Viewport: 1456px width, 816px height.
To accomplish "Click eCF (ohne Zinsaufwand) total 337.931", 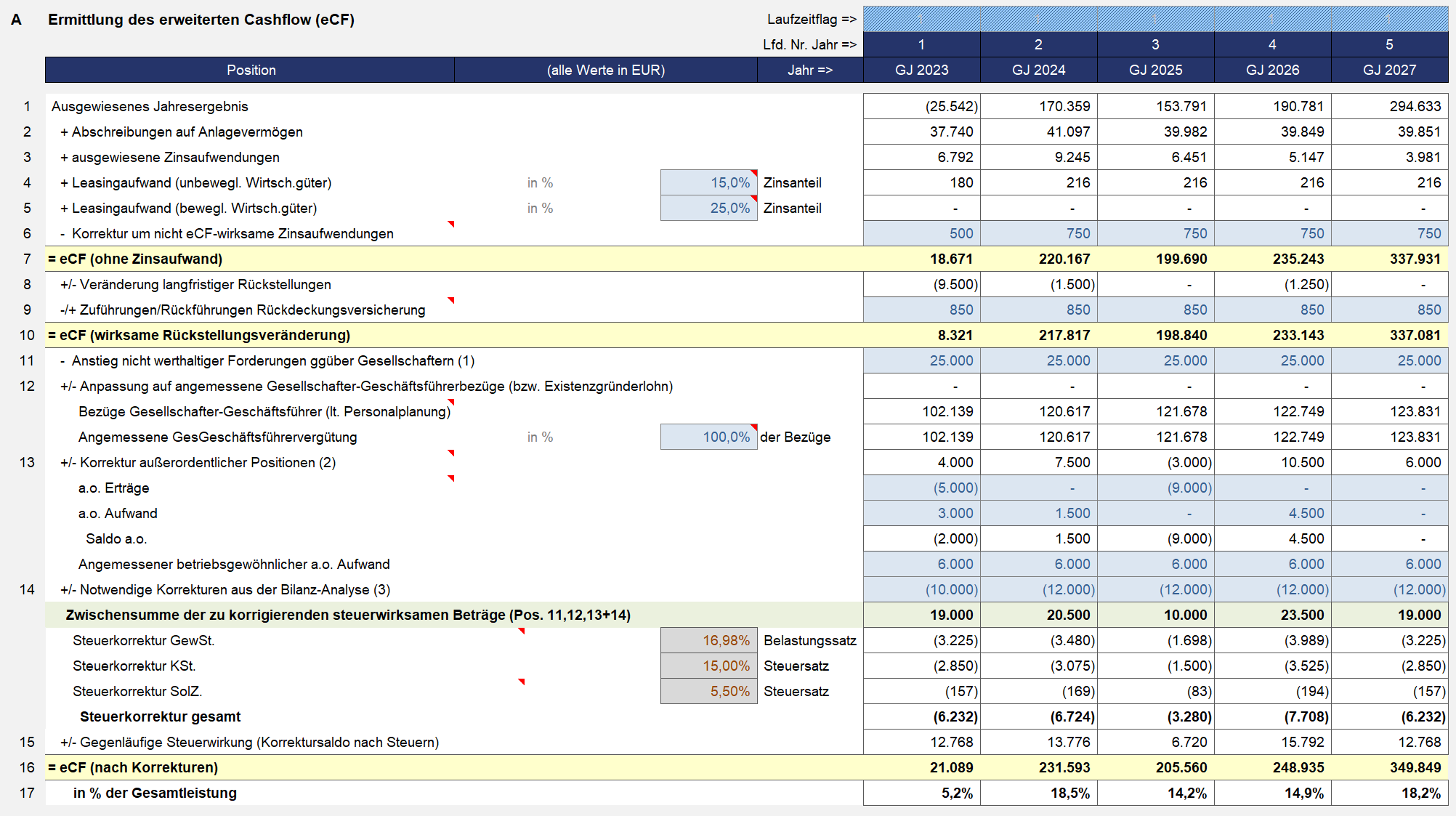I will coord(1389,259).
